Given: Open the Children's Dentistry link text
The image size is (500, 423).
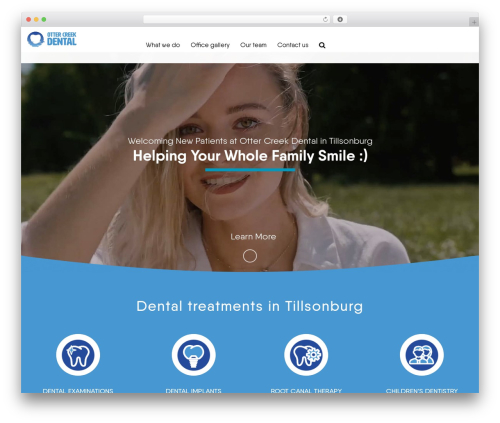Looking at the screenshot, I should pyautogui.click(x=422, y=391).
